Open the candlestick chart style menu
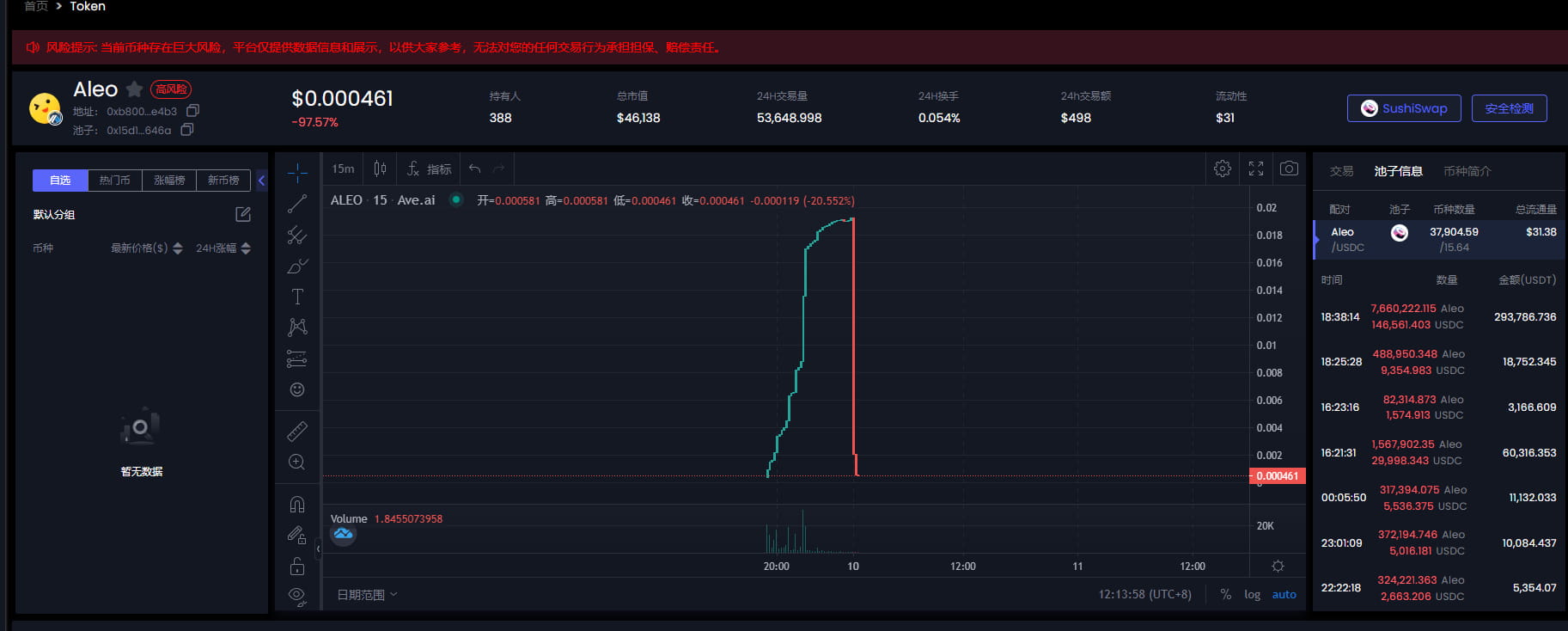 tap(380, 168)
